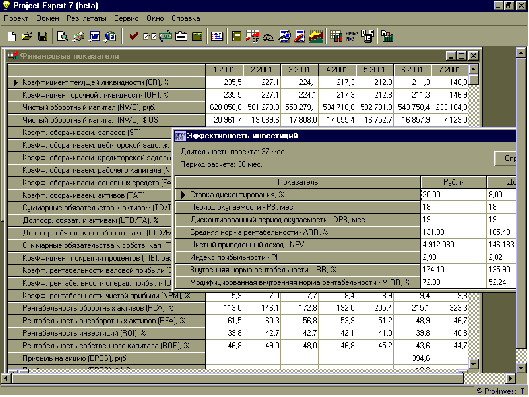Screen dimensions: 529x397
Task: Click the first period column header of table
Action: click(x=224, y=70)
